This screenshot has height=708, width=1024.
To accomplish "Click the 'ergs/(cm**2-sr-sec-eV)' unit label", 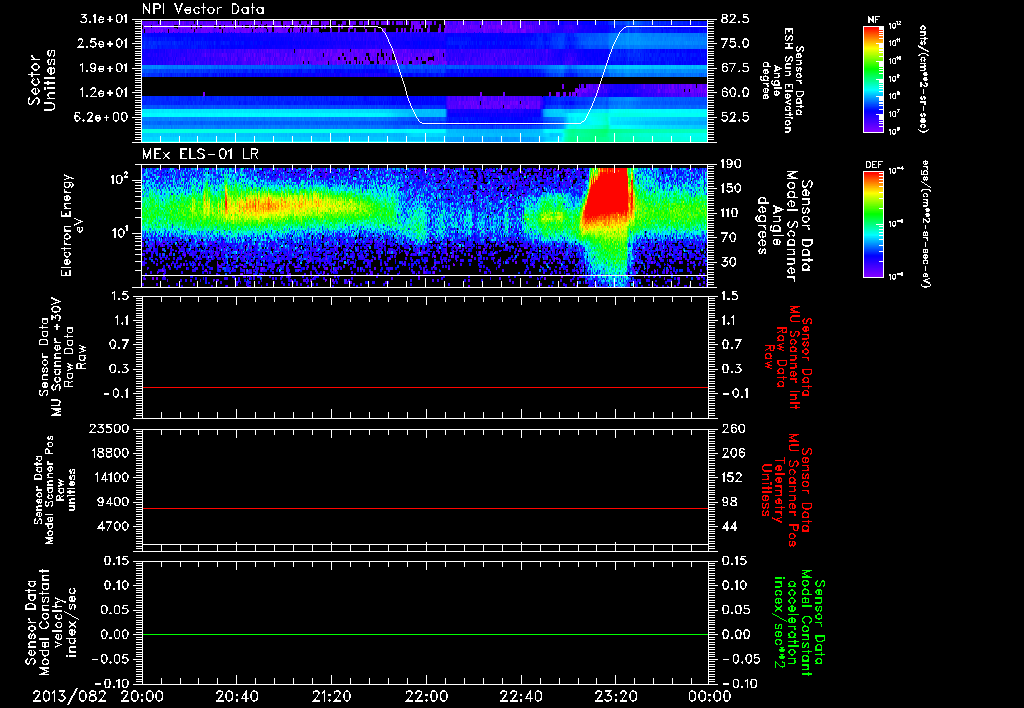I will pos(925,224).
